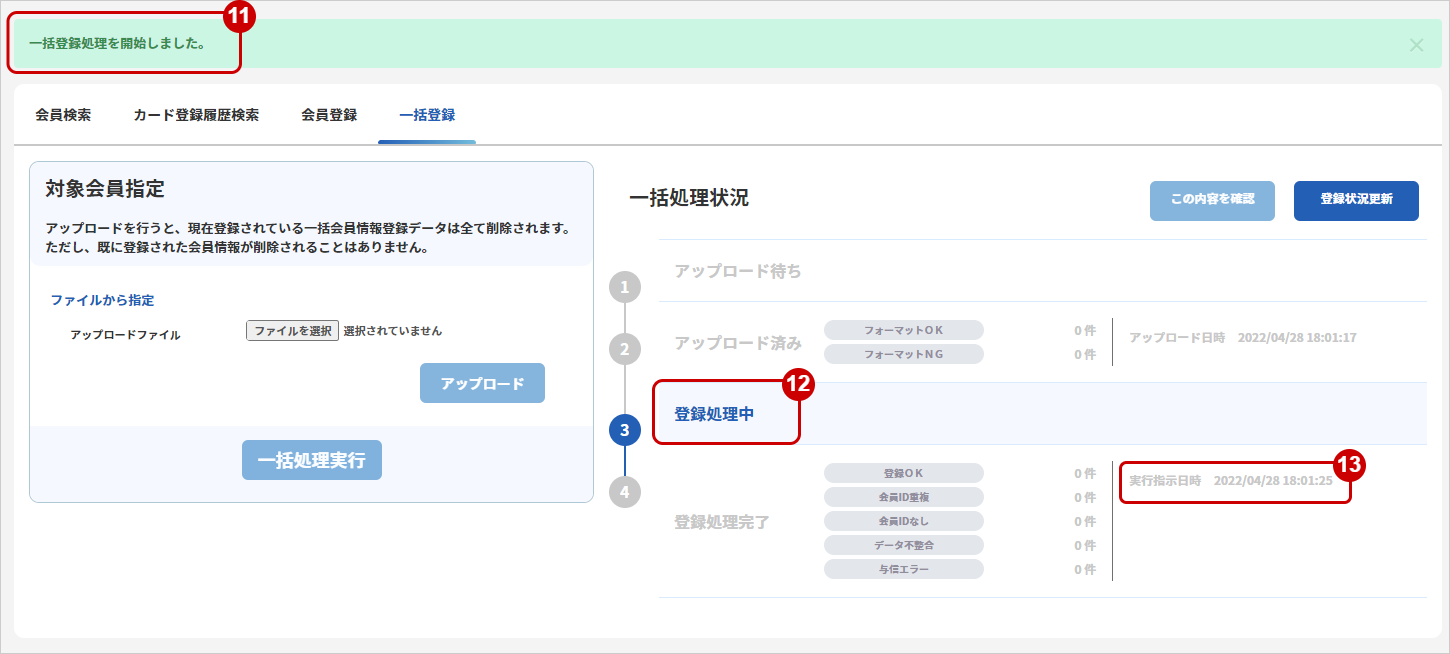Click the 選択されていません file status text
The height and width of the screenshot is (654, 1450).
click(393, 331)
